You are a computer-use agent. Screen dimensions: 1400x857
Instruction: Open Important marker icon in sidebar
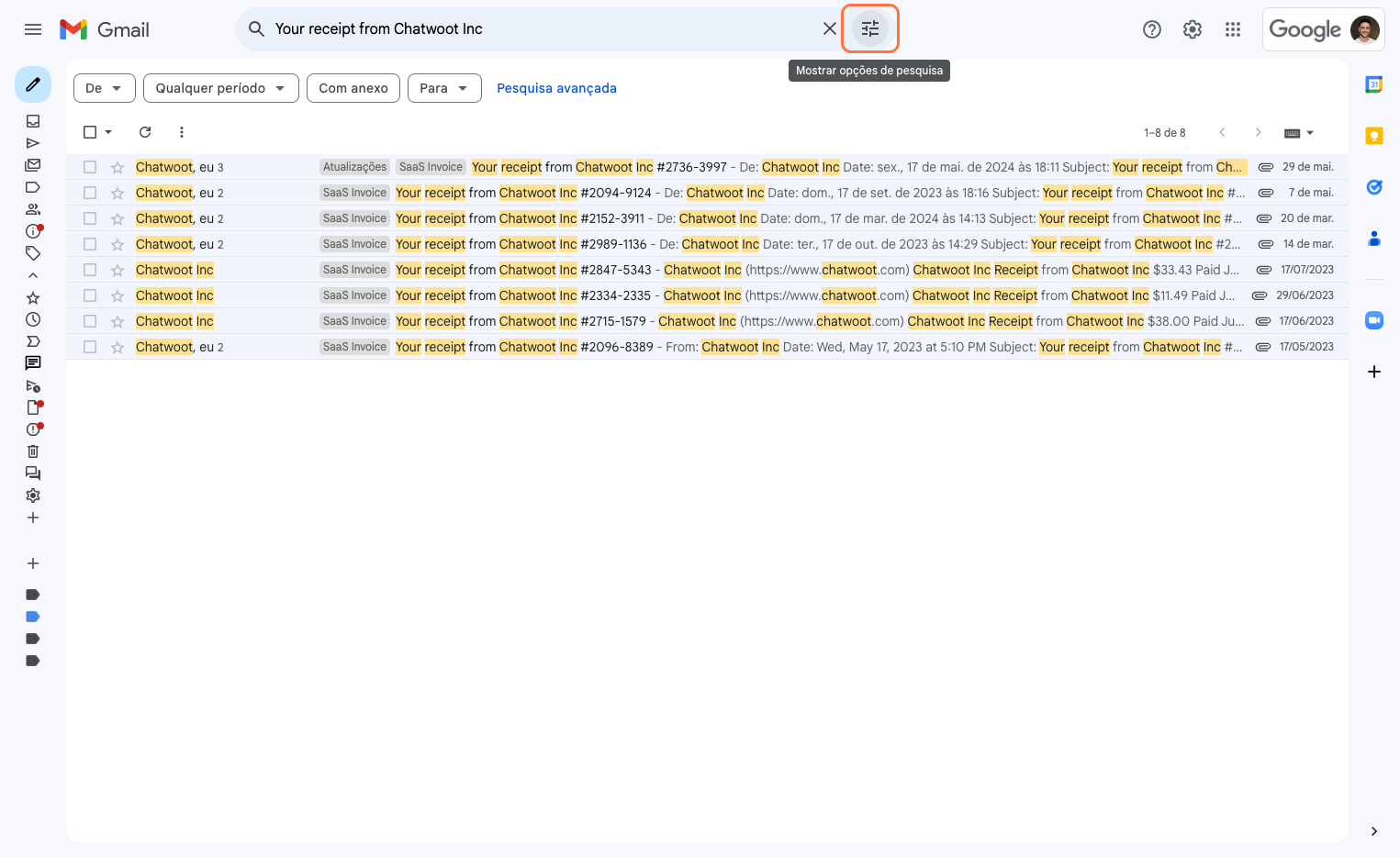coord(33,341)
